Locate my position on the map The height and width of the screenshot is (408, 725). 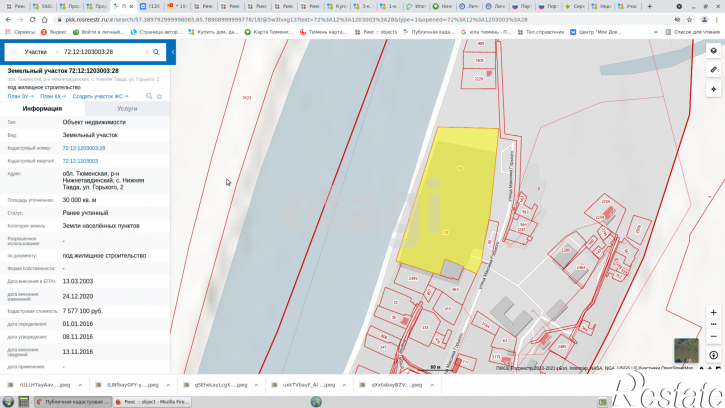(713, 355)
